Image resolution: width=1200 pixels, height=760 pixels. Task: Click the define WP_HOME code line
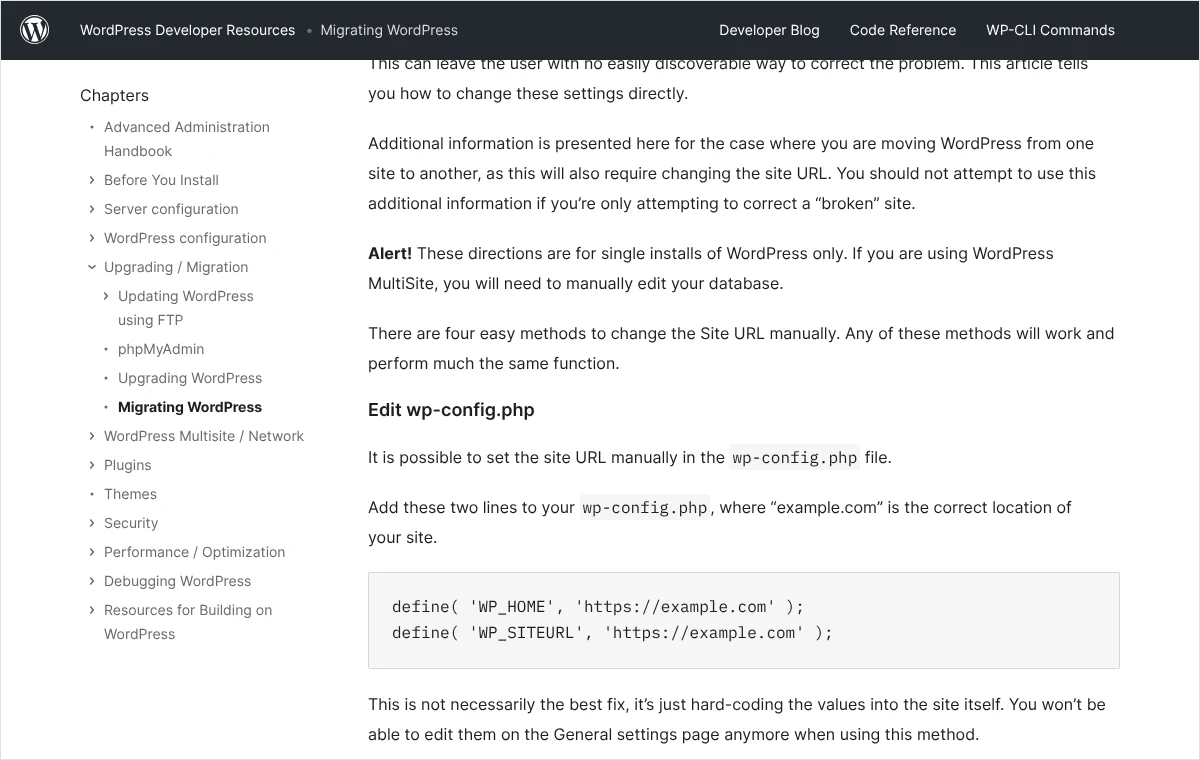598,607
